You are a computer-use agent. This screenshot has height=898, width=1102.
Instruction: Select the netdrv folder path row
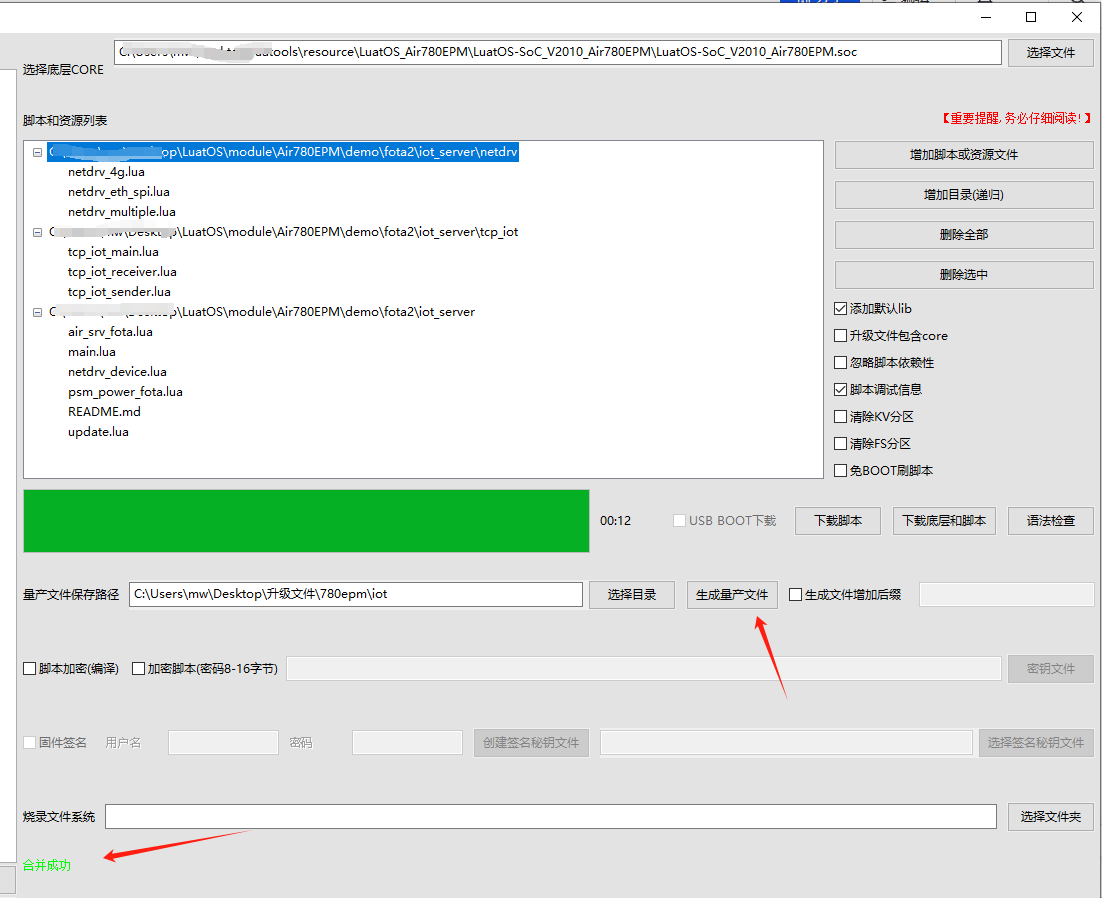click(x=283, y=152)
